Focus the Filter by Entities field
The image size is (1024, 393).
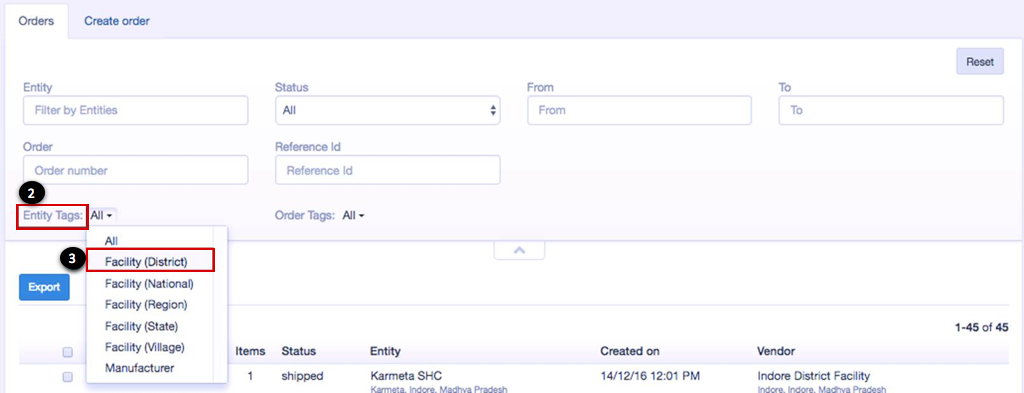136,110
